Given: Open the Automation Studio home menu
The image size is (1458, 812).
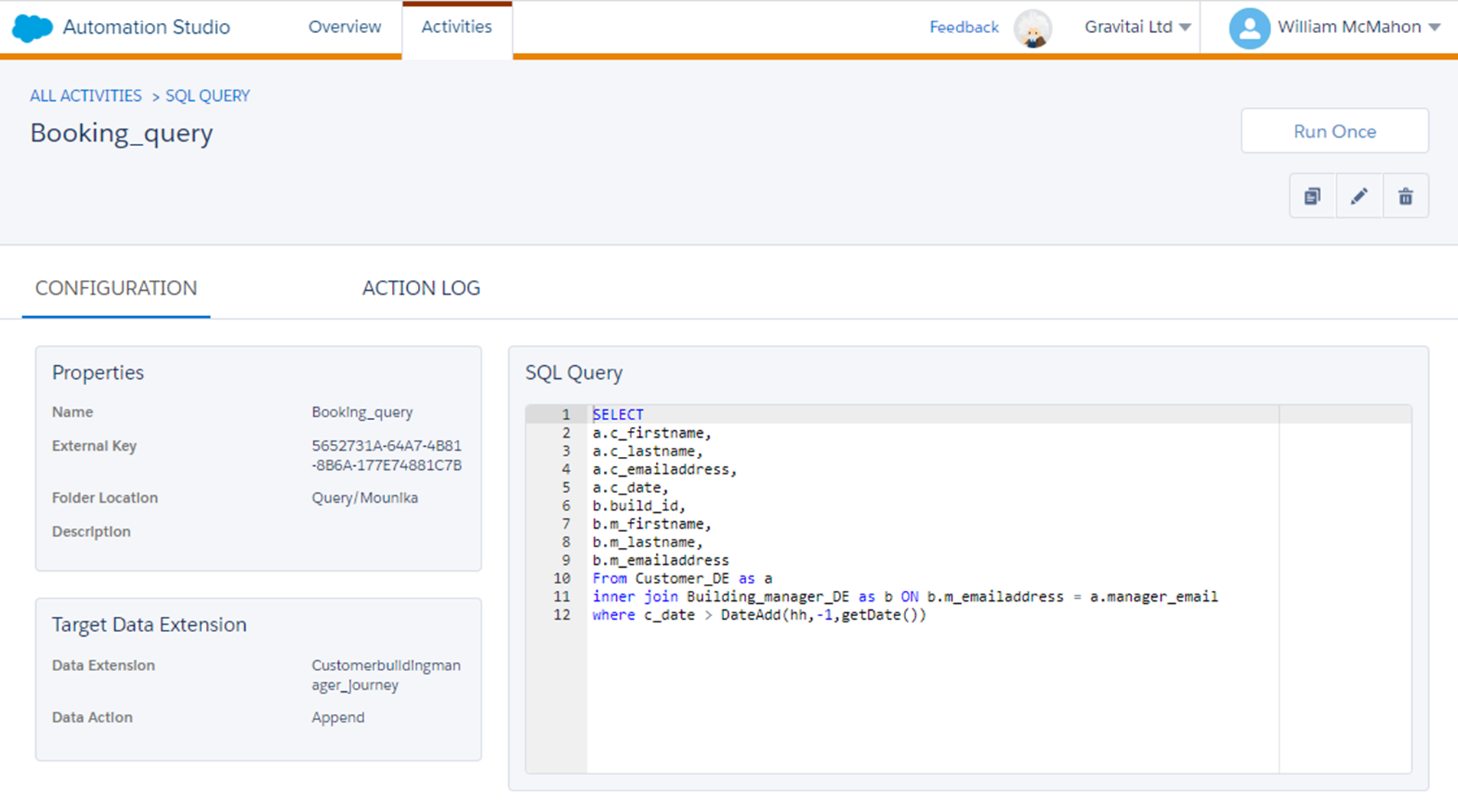Looking at the screenshot, I should click(146, 27).
